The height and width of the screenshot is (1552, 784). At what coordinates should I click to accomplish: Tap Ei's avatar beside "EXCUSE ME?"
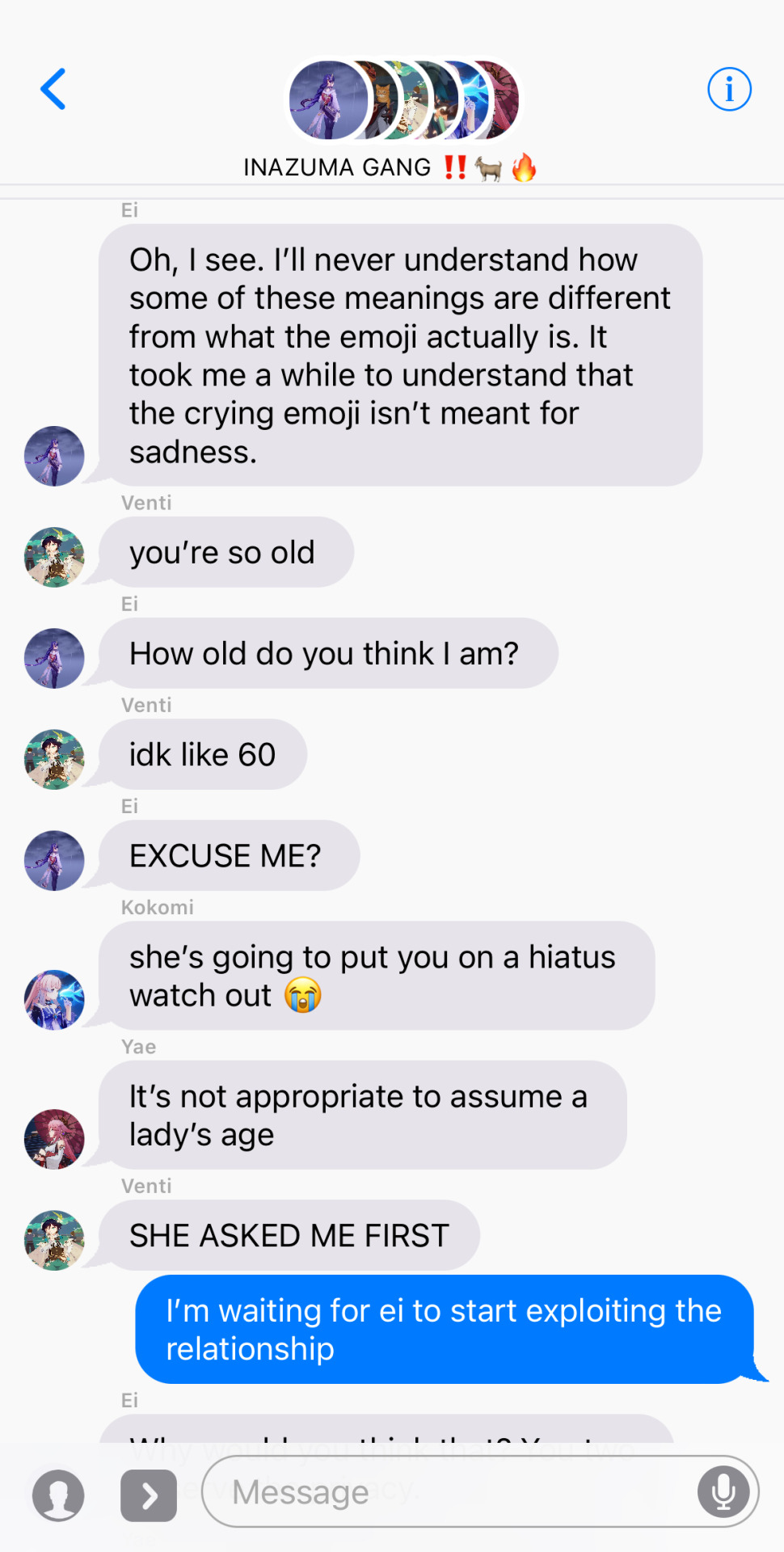[54, 861]
